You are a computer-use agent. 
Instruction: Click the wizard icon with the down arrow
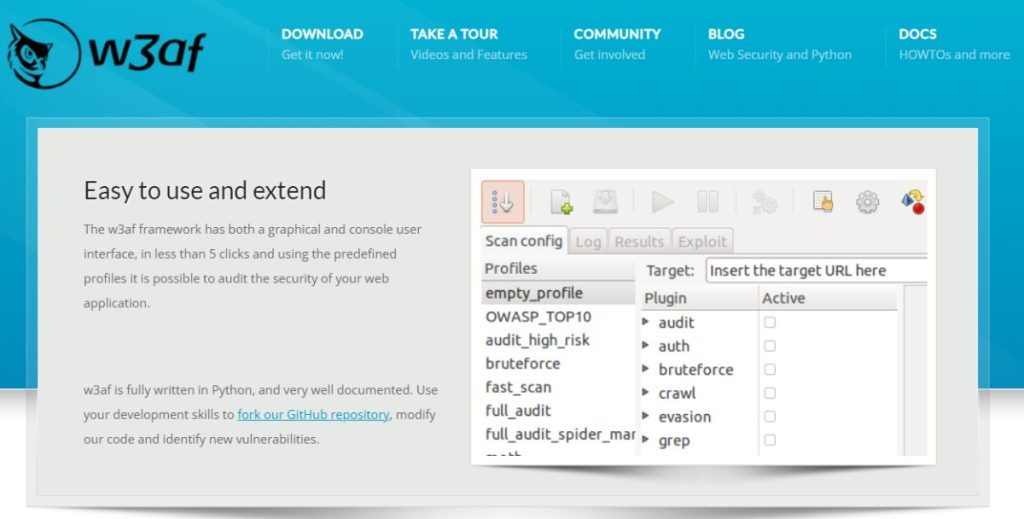point(503,202)
